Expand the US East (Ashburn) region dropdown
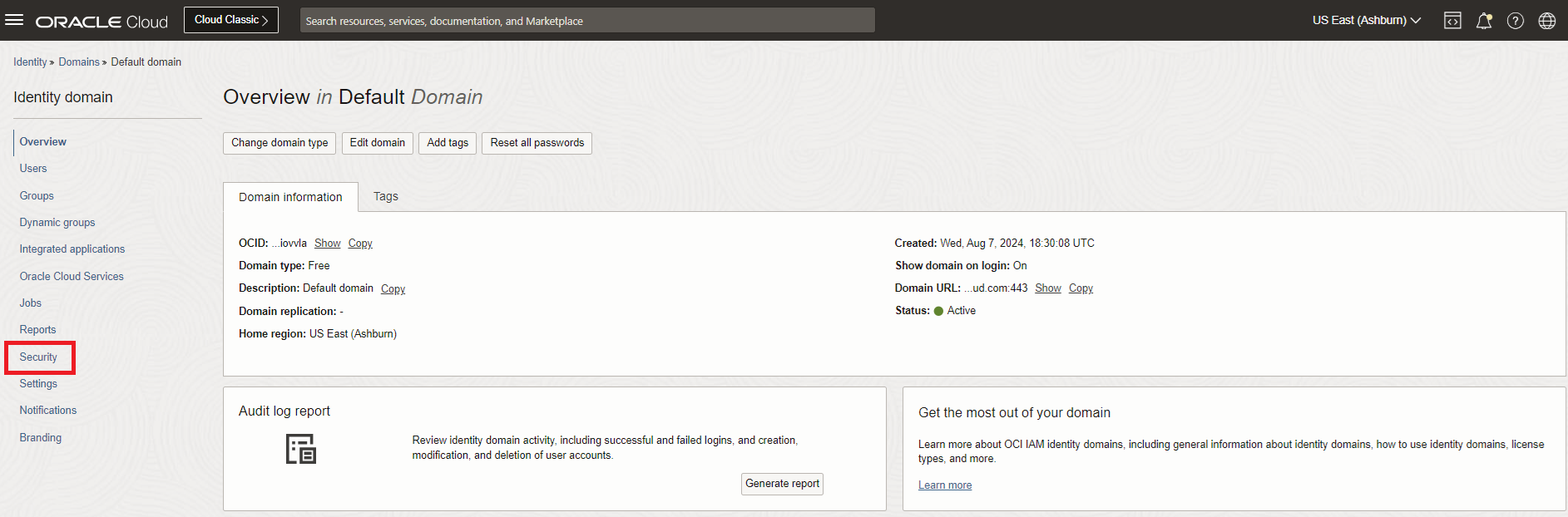This screenshot has height=517, width=1568. coord(1366,20)
